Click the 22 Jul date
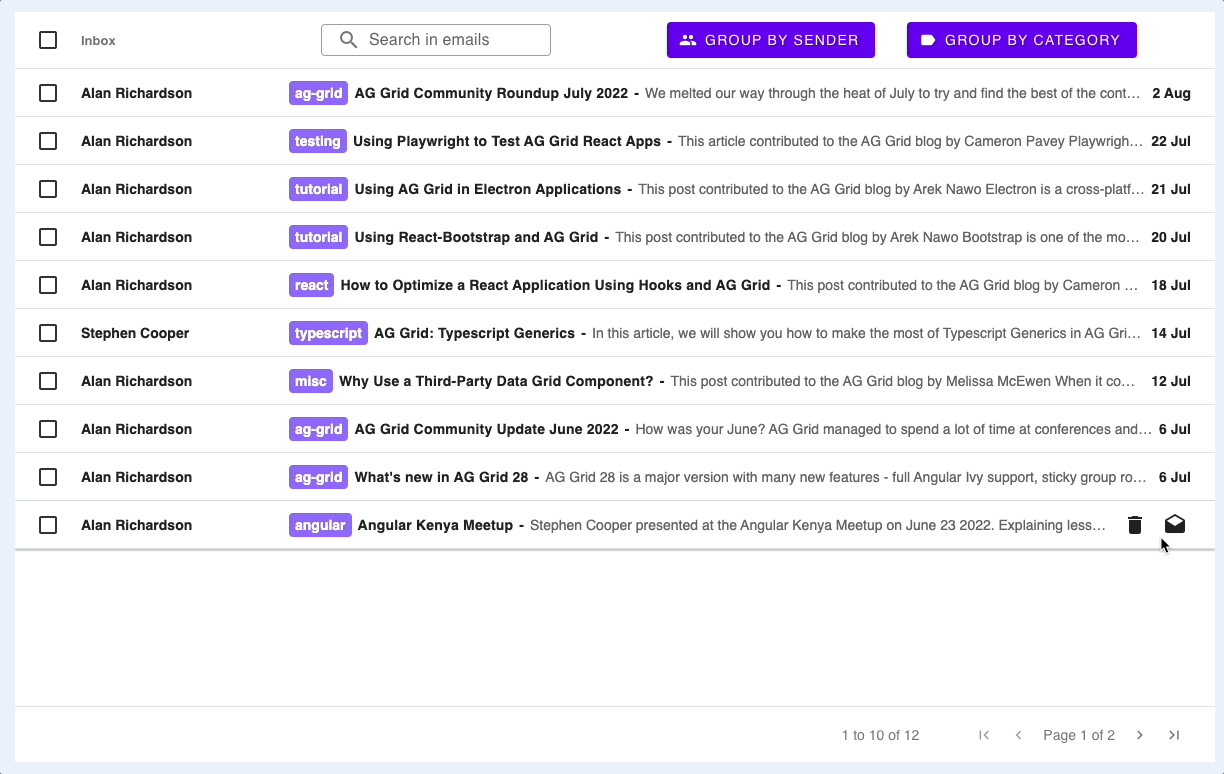This screenshot has width=1224, height=774. [x=1171, y=141]
